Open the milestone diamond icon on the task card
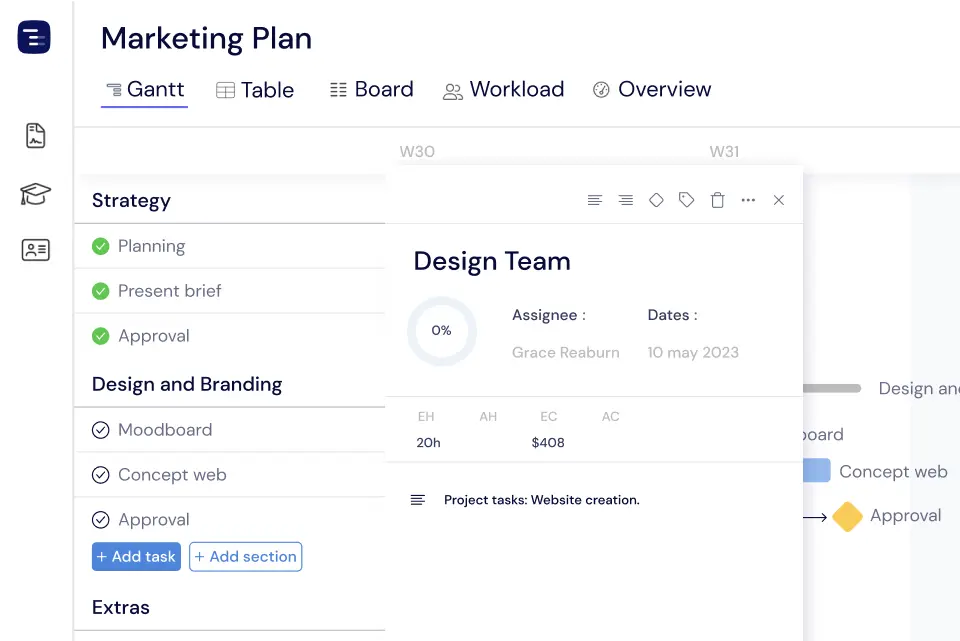The width and height of the screenshot is (960, 641). (x=656, y=200)
